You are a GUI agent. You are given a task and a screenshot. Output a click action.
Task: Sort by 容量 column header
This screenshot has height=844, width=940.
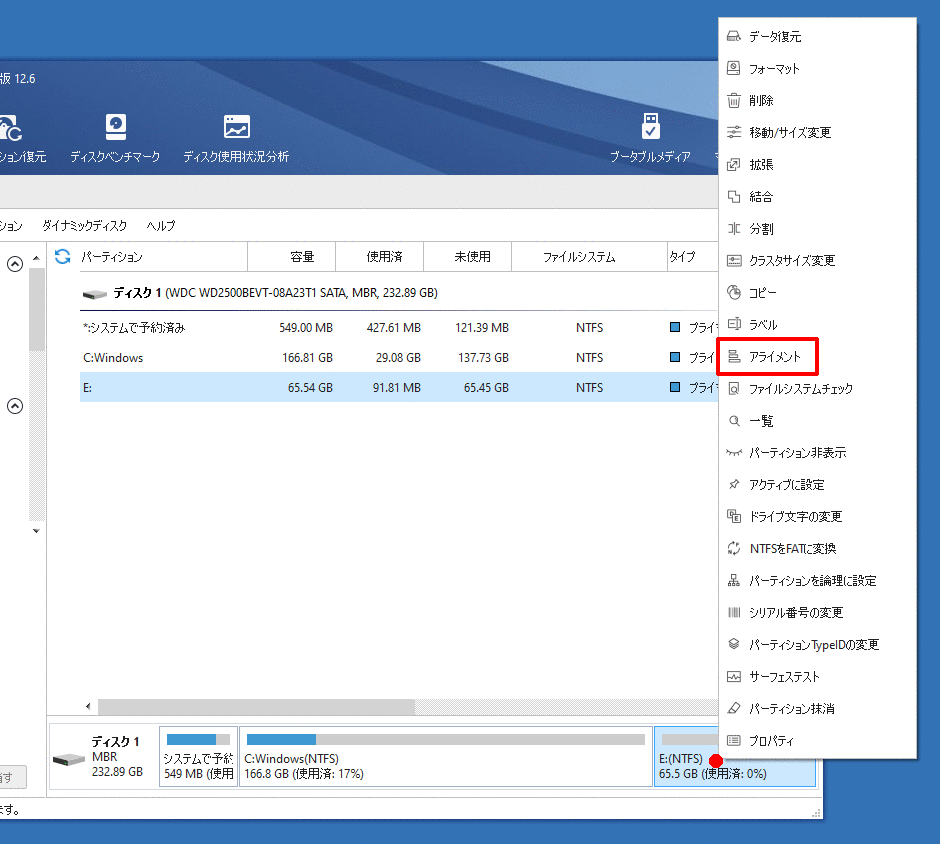point(302,257)
